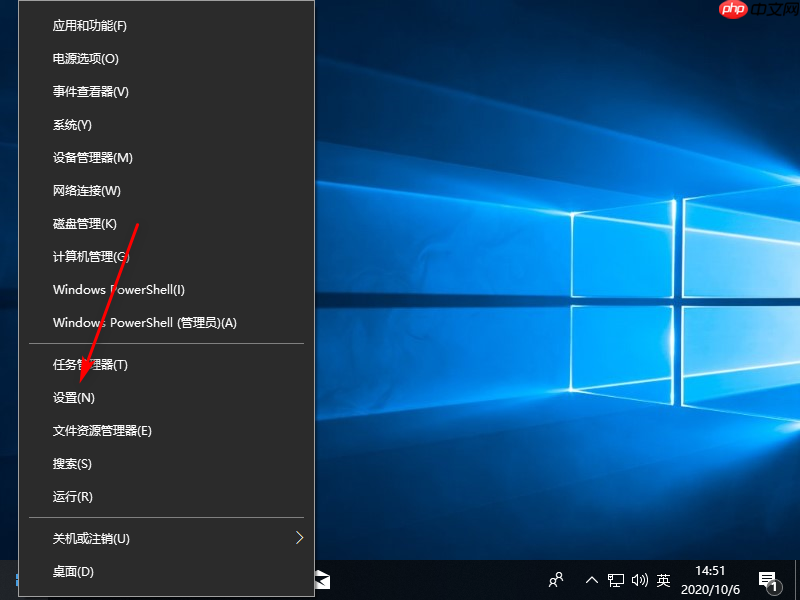800x600 pixels.
Task: Open 设置 from the context menu
Action: (x=74, y=397)
